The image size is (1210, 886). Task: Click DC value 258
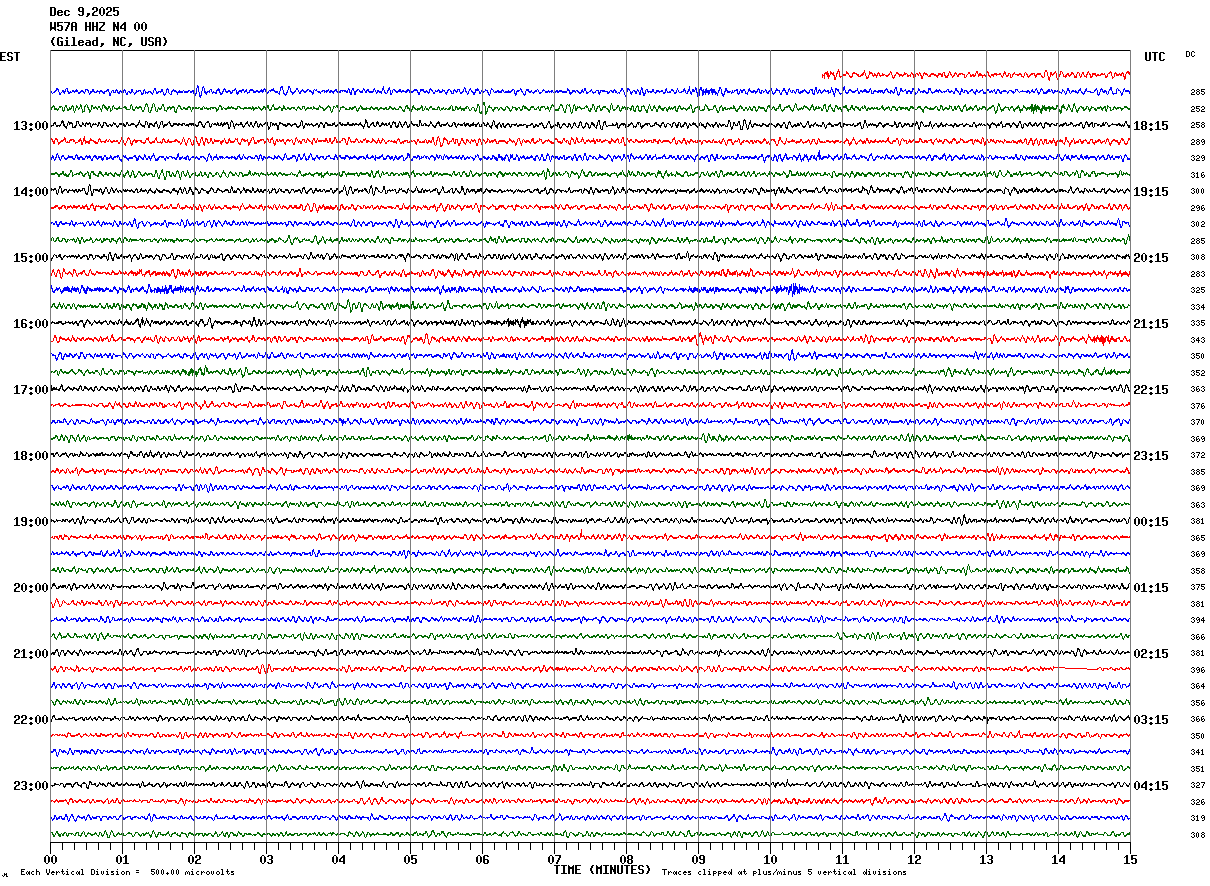point(1197,125)
